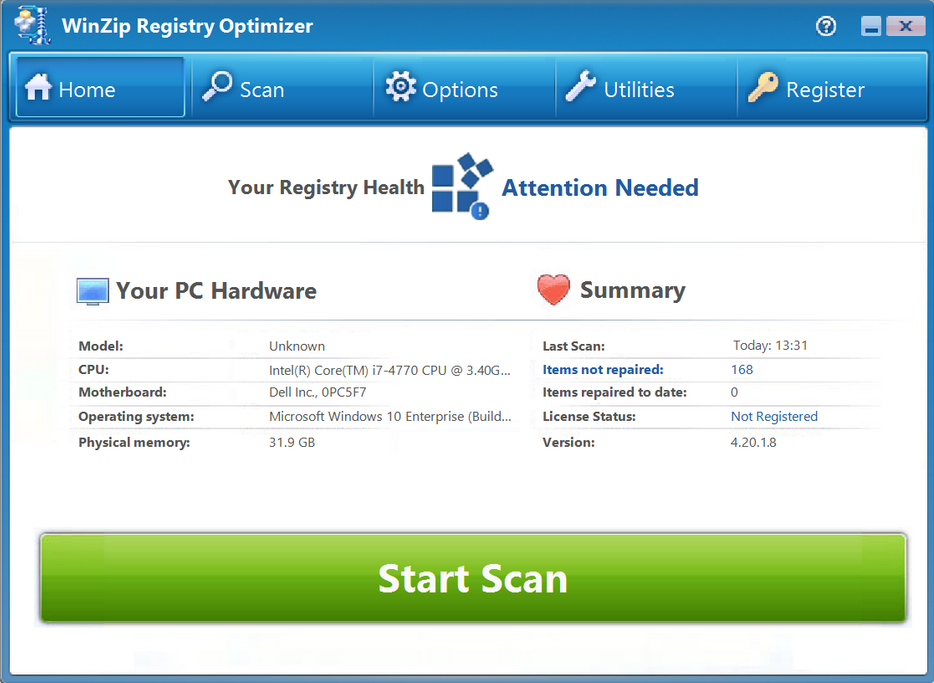
Task: Click the Items not repaired label
Action: 602,369
